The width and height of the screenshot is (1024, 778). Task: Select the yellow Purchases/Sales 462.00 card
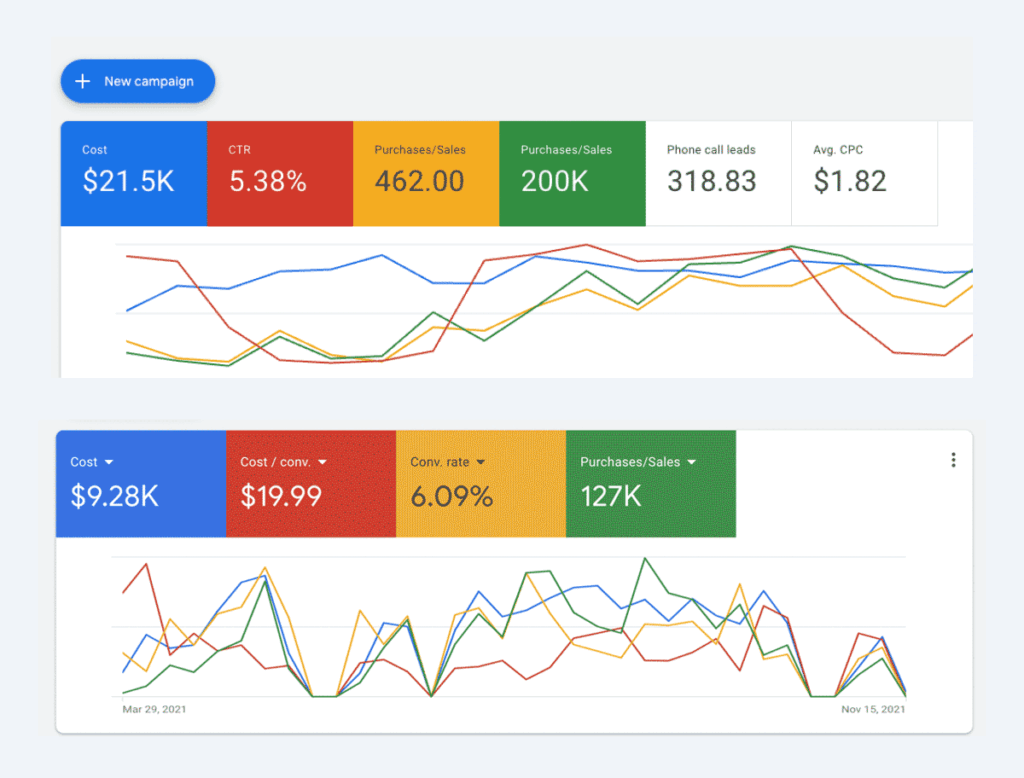pos(426,173)
